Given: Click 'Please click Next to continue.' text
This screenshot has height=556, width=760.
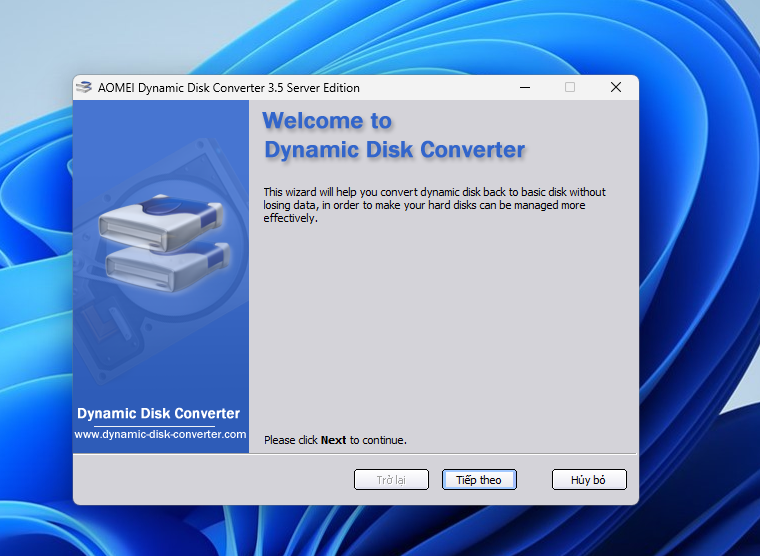Looking at the screenshot, I should (335, 440).
